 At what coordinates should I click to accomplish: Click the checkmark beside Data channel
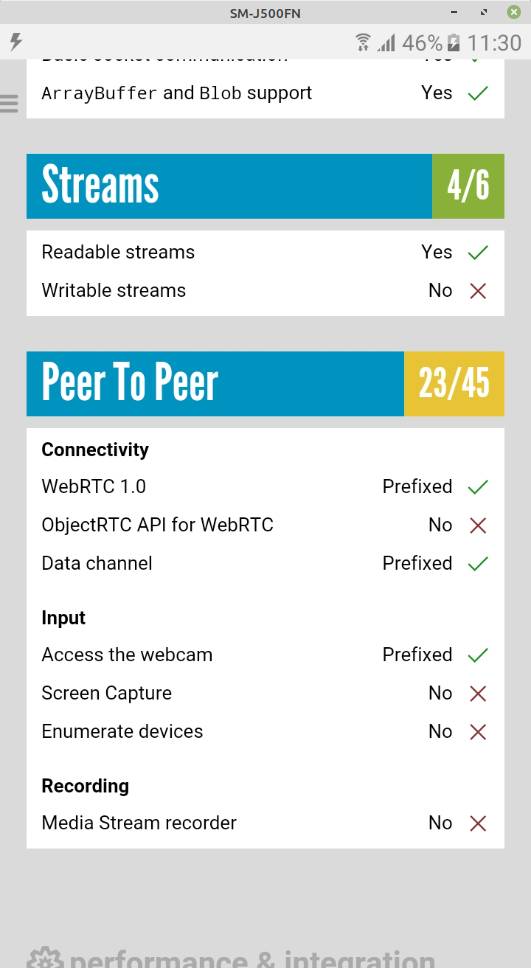(x=478, y=564)
